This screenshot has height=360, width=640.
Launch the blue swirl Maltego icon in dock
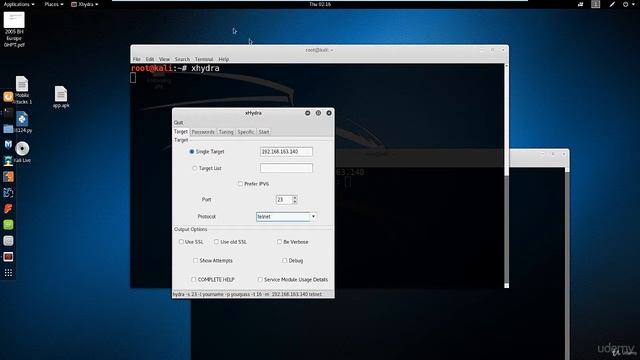click(x=8, y=192)
